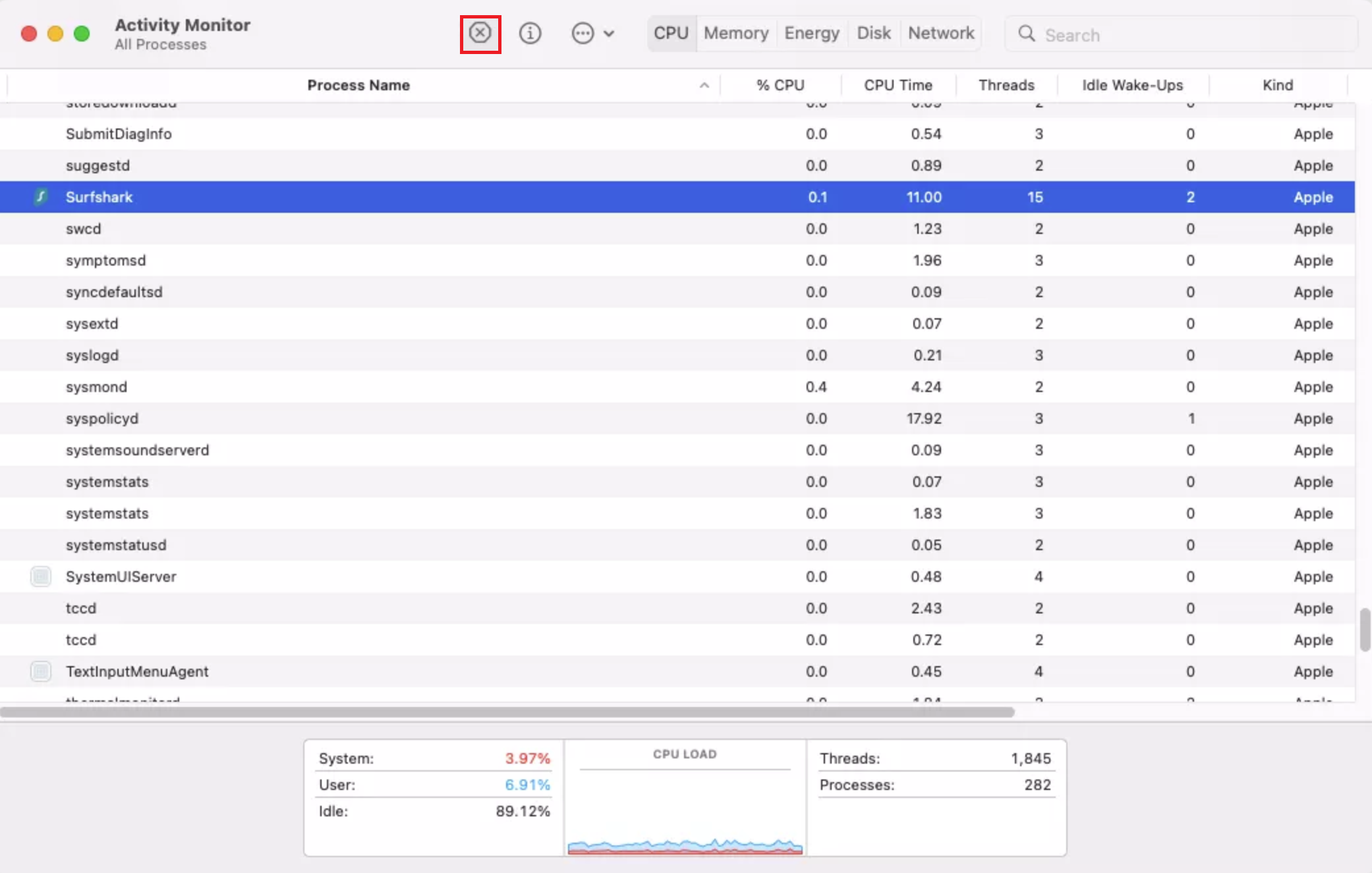
Task: Expand the more-options dropdown chevron
Action: 609,34
